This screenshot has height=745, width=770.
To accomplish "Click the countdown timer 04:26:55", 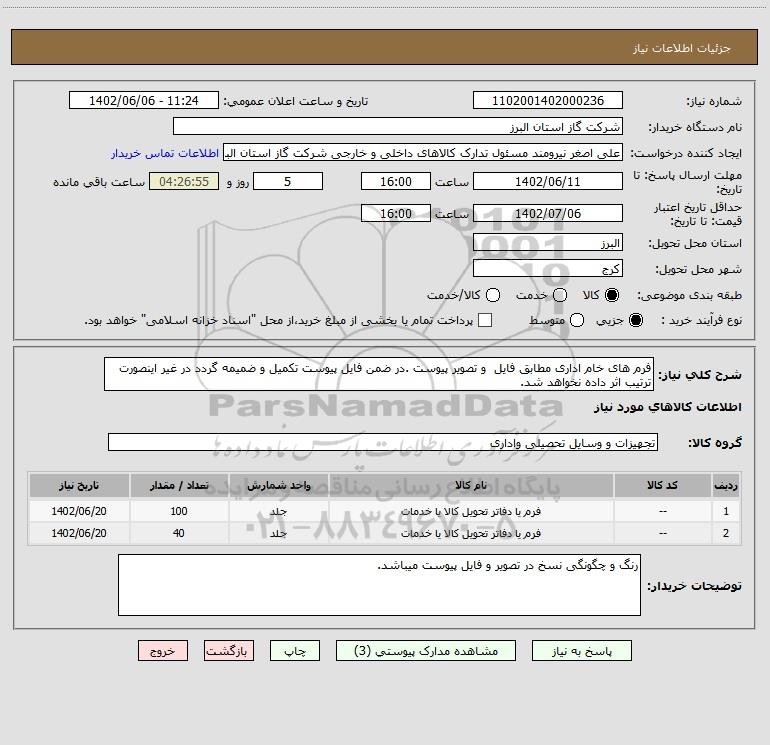I will click(184, 181).
